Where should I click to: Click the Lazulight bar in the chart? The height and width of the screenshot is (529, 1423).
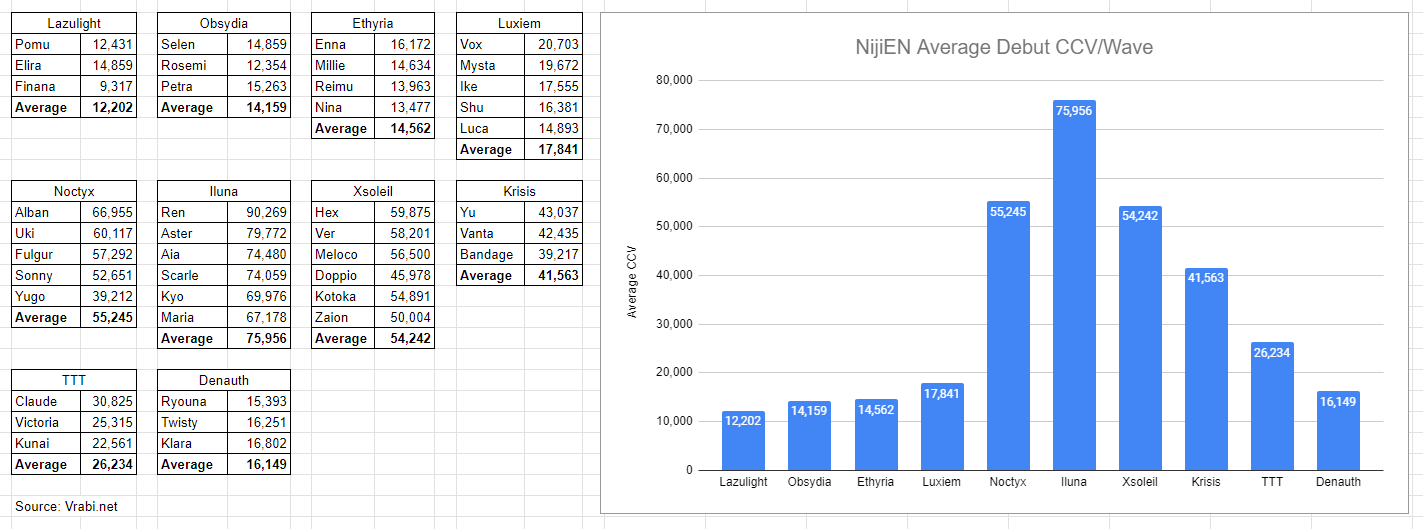click(743, 440)
